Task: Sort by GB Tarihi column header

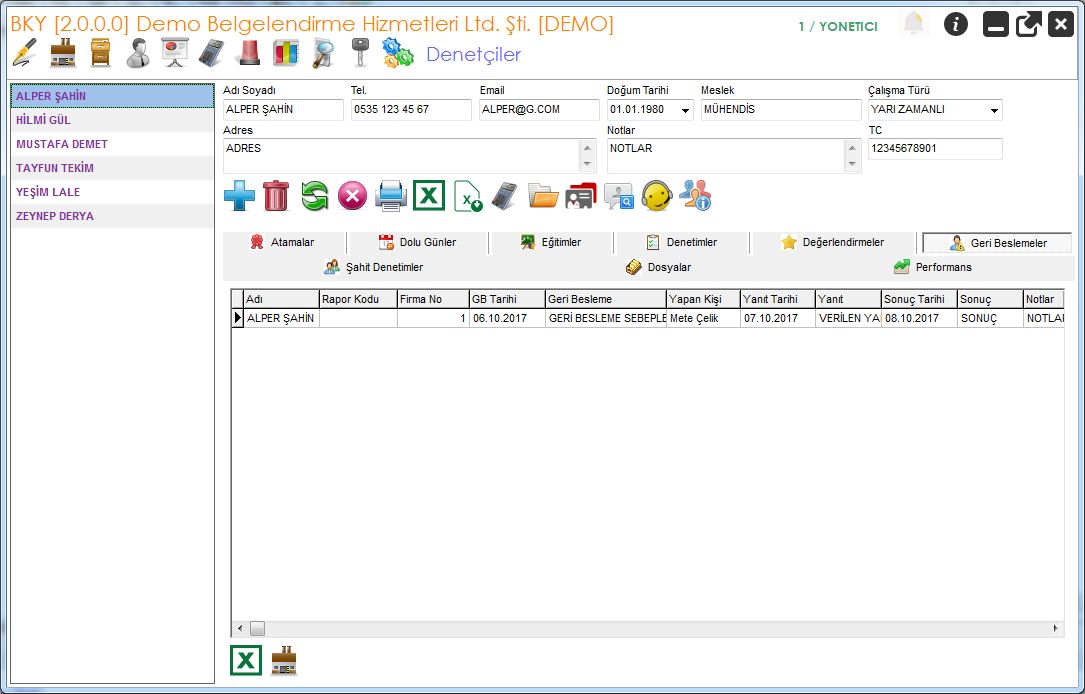Action: [x=507, y=299]
